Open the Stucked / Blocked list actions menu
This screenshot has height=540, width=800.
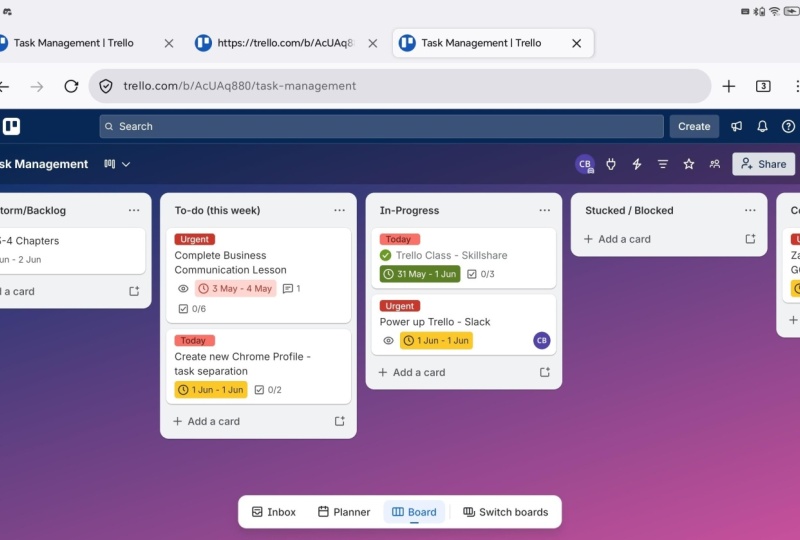tap(750, 210)
